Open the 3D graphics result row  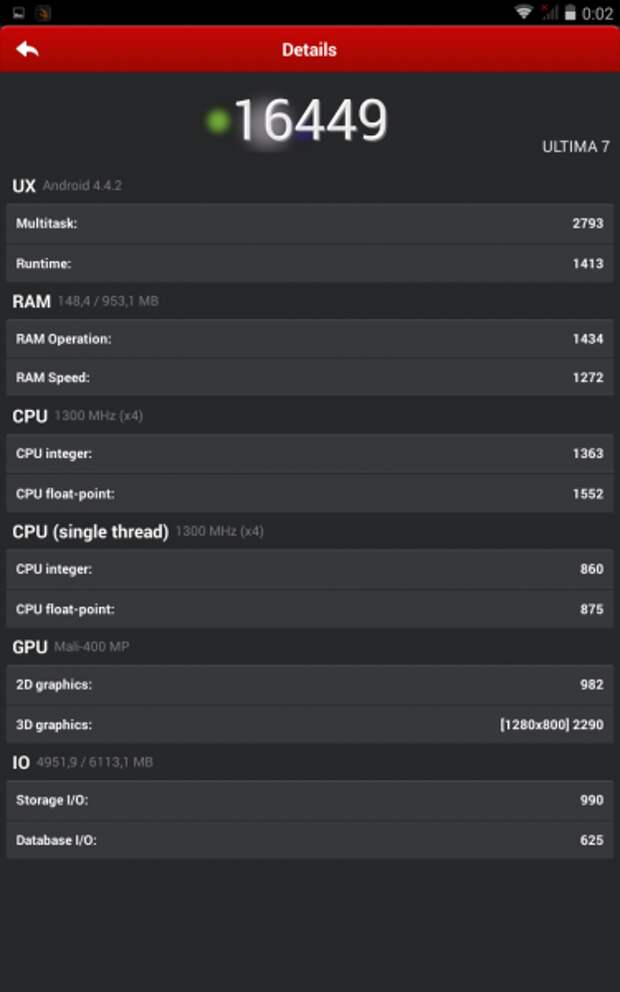click(310, 724)
